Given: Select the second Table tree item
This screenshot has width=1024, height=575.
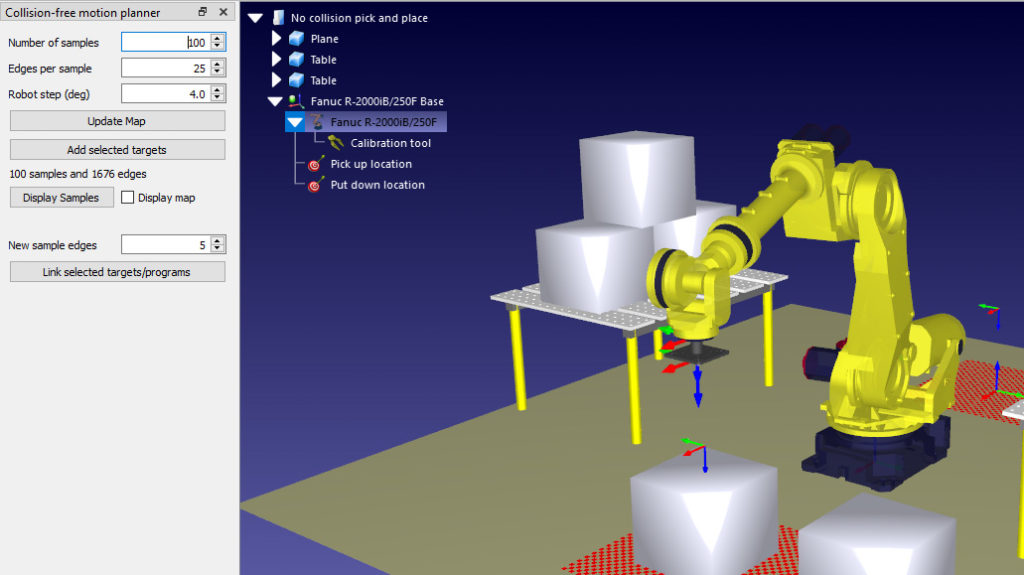Looking at the screenshot, I should coord(323,80).
